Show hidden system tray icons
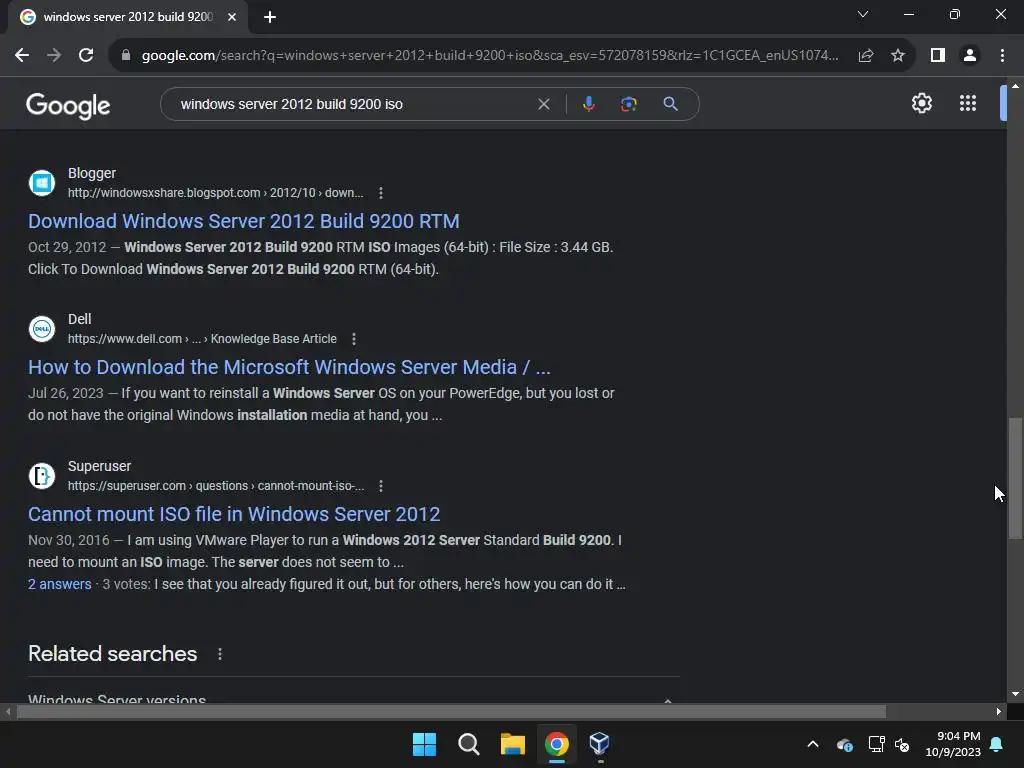Viewport: 1024px width, 768px height. [813, 744]
